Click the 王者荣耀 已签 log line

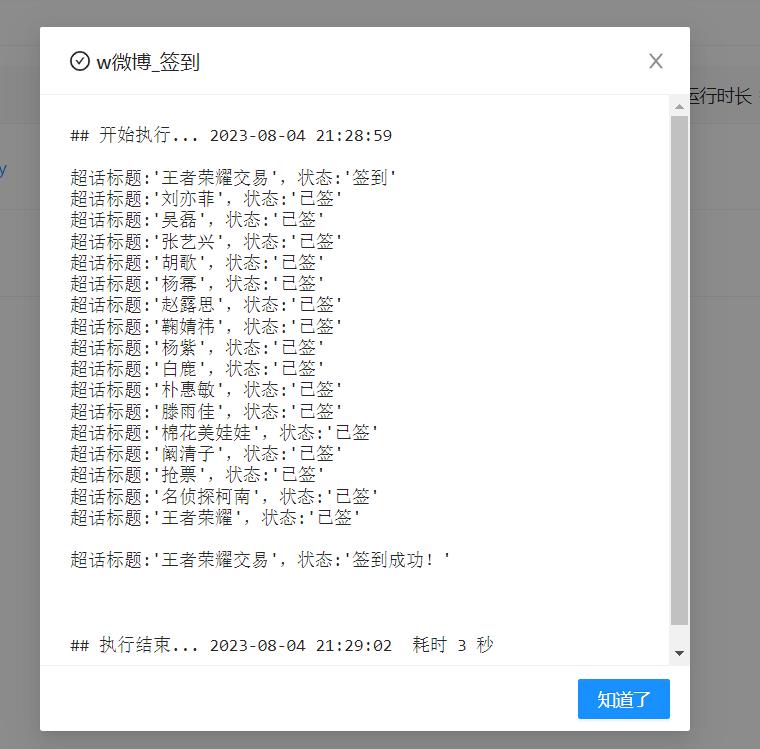point(215,518)
